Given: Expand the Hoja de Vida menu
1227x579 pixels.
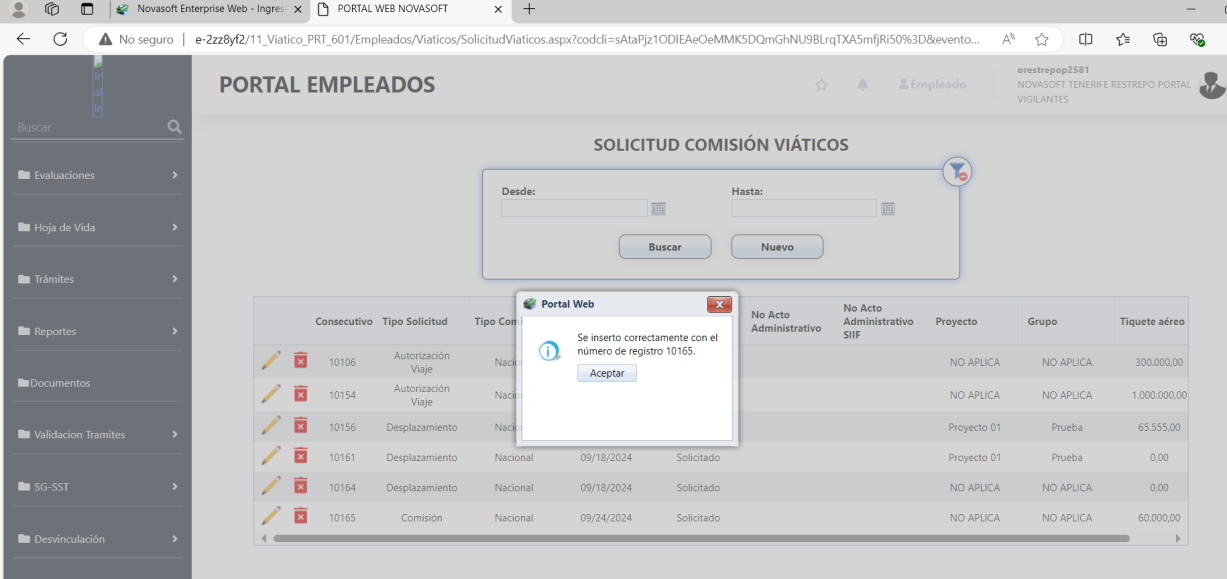Looking at the screenshot, I should [97, 227].
